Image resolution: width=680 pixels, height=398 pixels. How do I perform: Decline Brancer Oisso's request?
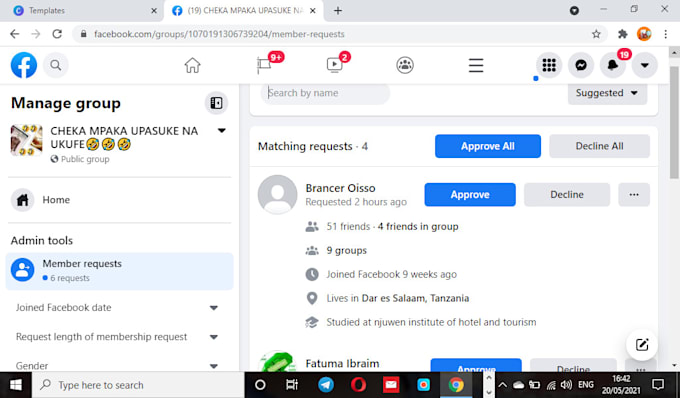(567, 195)
